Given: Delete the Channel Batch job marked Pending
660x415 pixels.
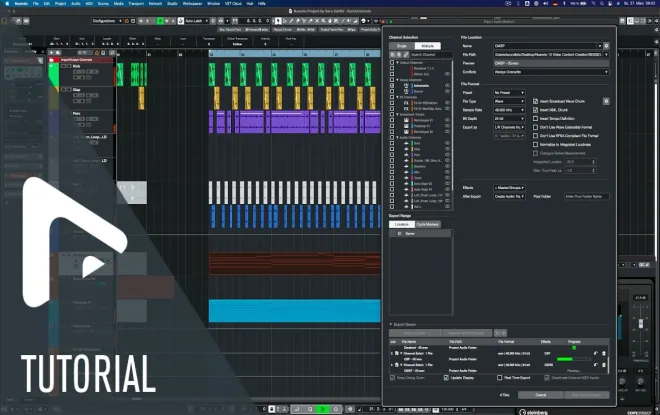Looking at the screenshot, I should click(x=604, y=365).
